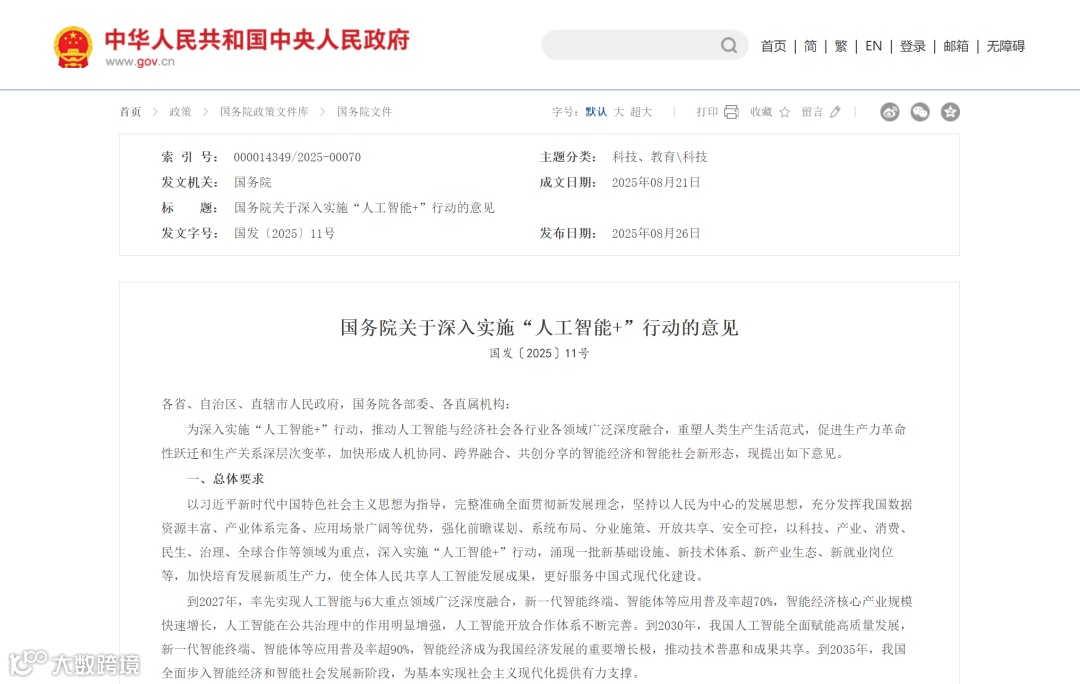Click the subject category 科技、教育\科技
The height and width of the screenshot is (684, 1080).
660,157
